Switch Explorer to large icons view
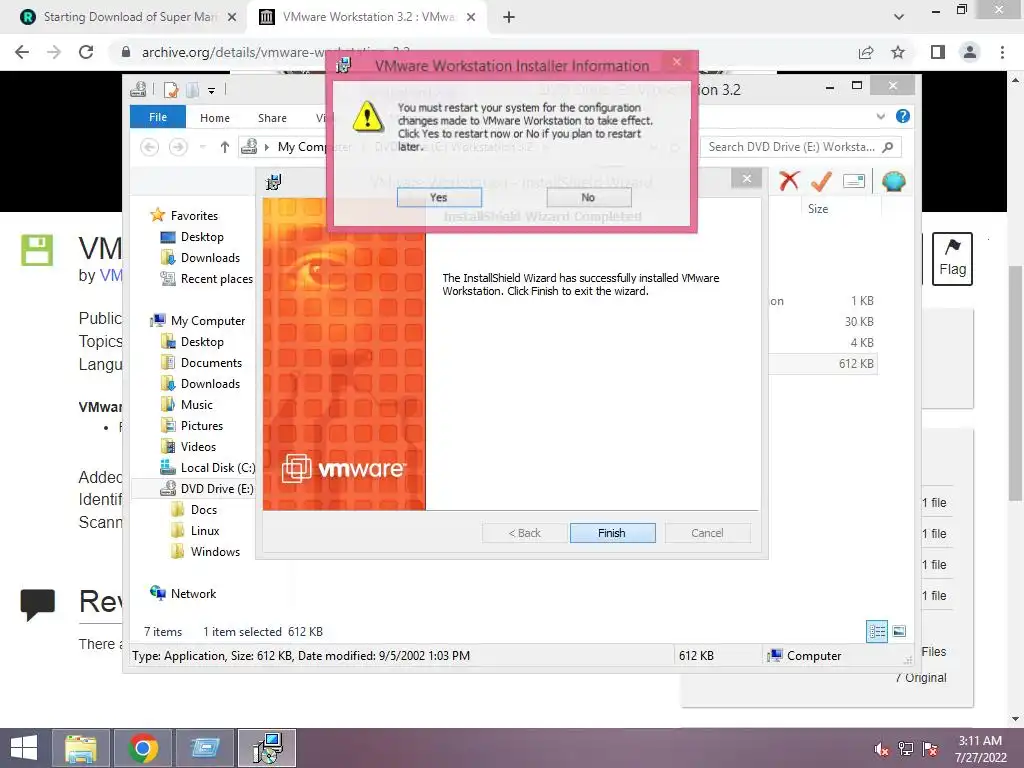Screen dimensions: 1024x768 [899, 631]
